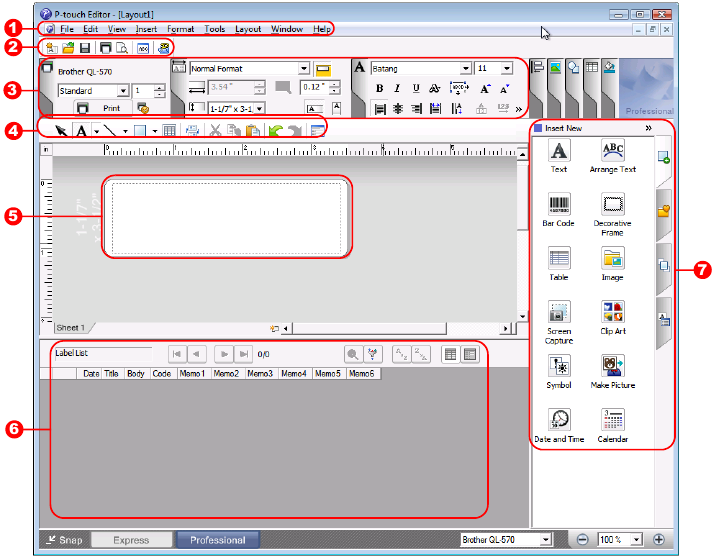The height and width of the screenshot is (557, 714).
Task: Open the Normal Format dropdown
Action: (x=304, y=69)
